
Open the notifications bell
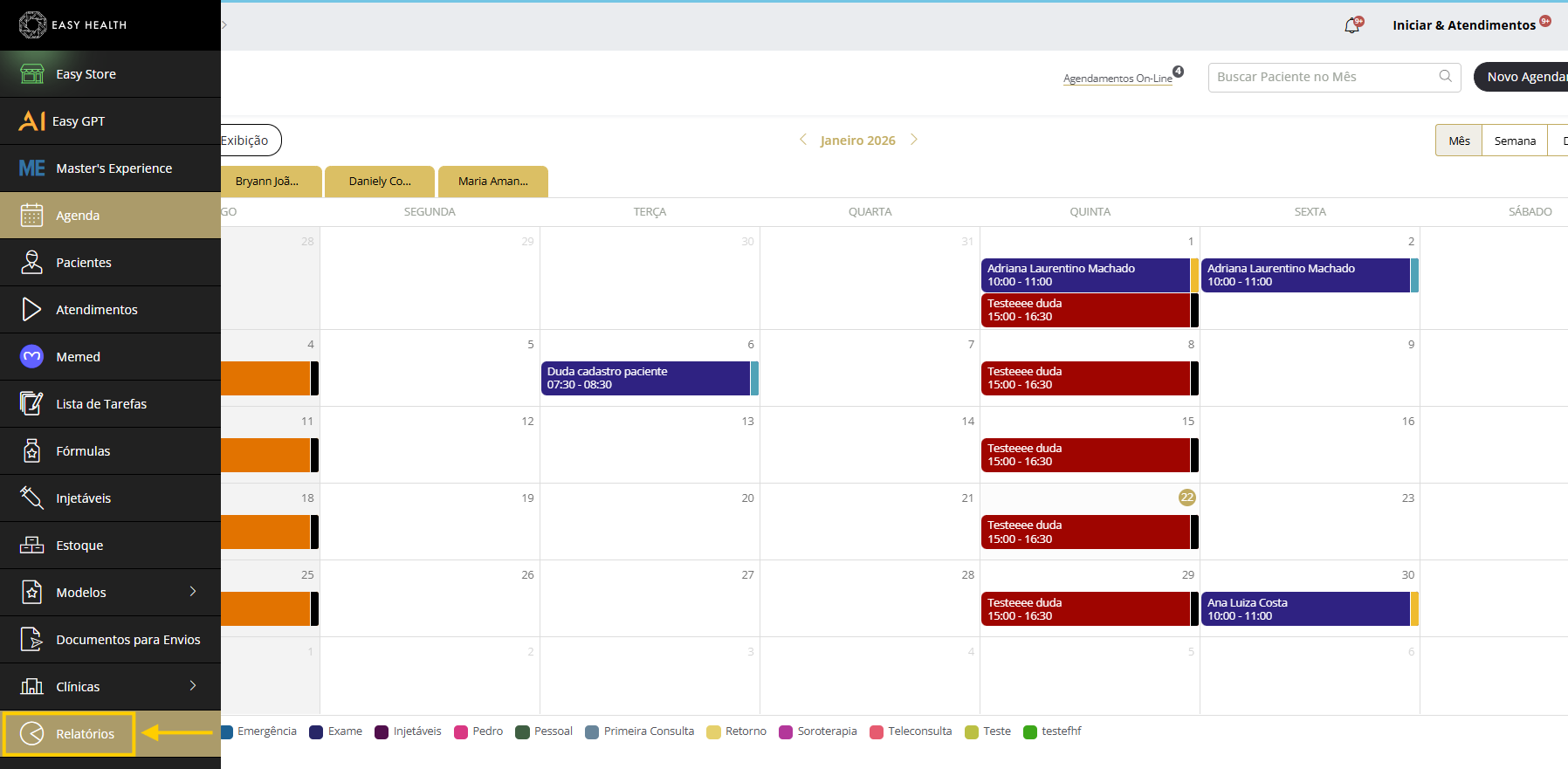click(1351, 25)
